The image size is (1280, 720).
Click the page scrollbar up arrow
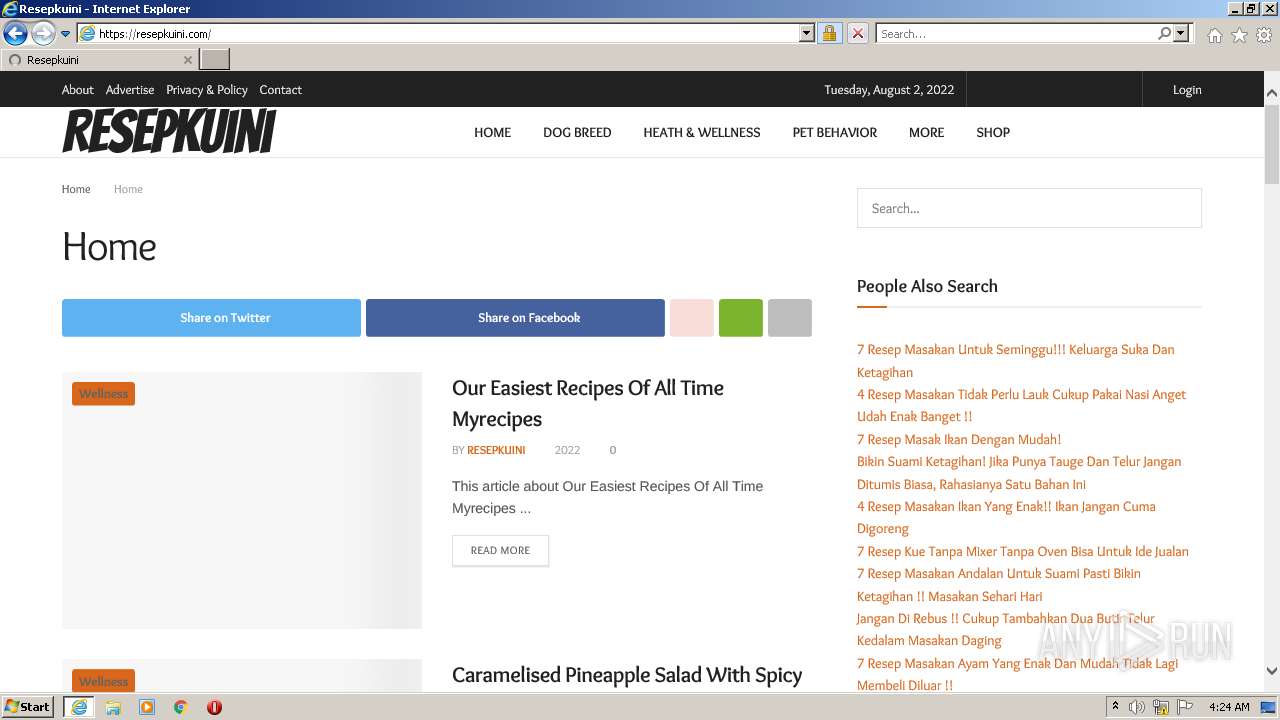point(1271,93)
